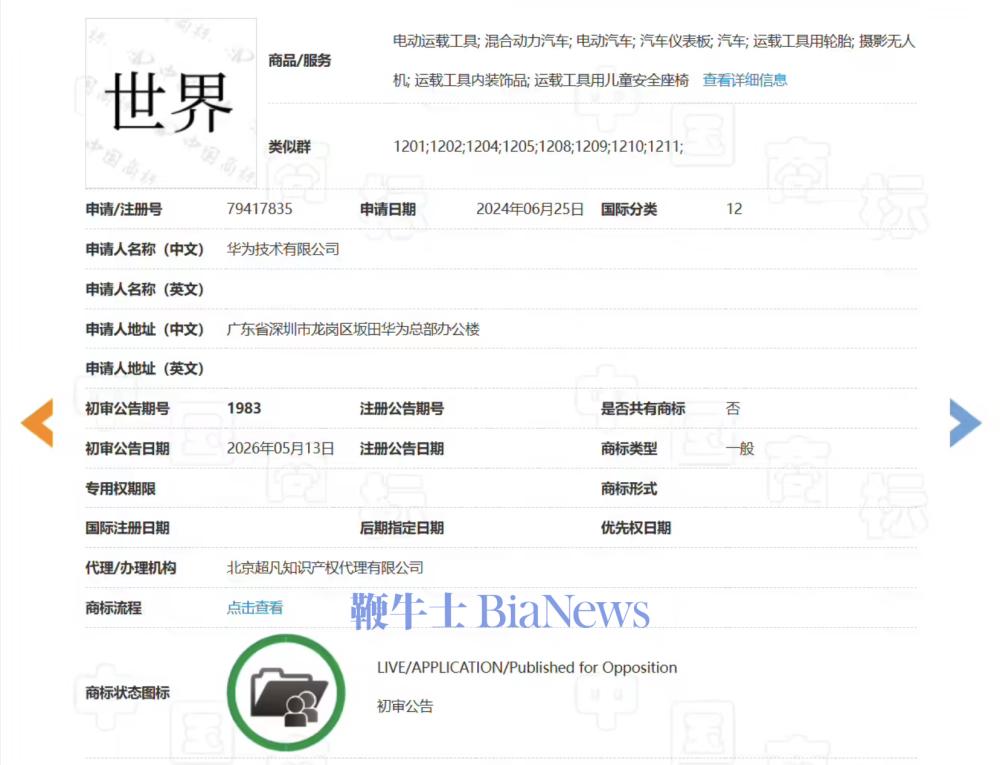
Task: Click the 国际分类 field label
Action: (629, 209)
